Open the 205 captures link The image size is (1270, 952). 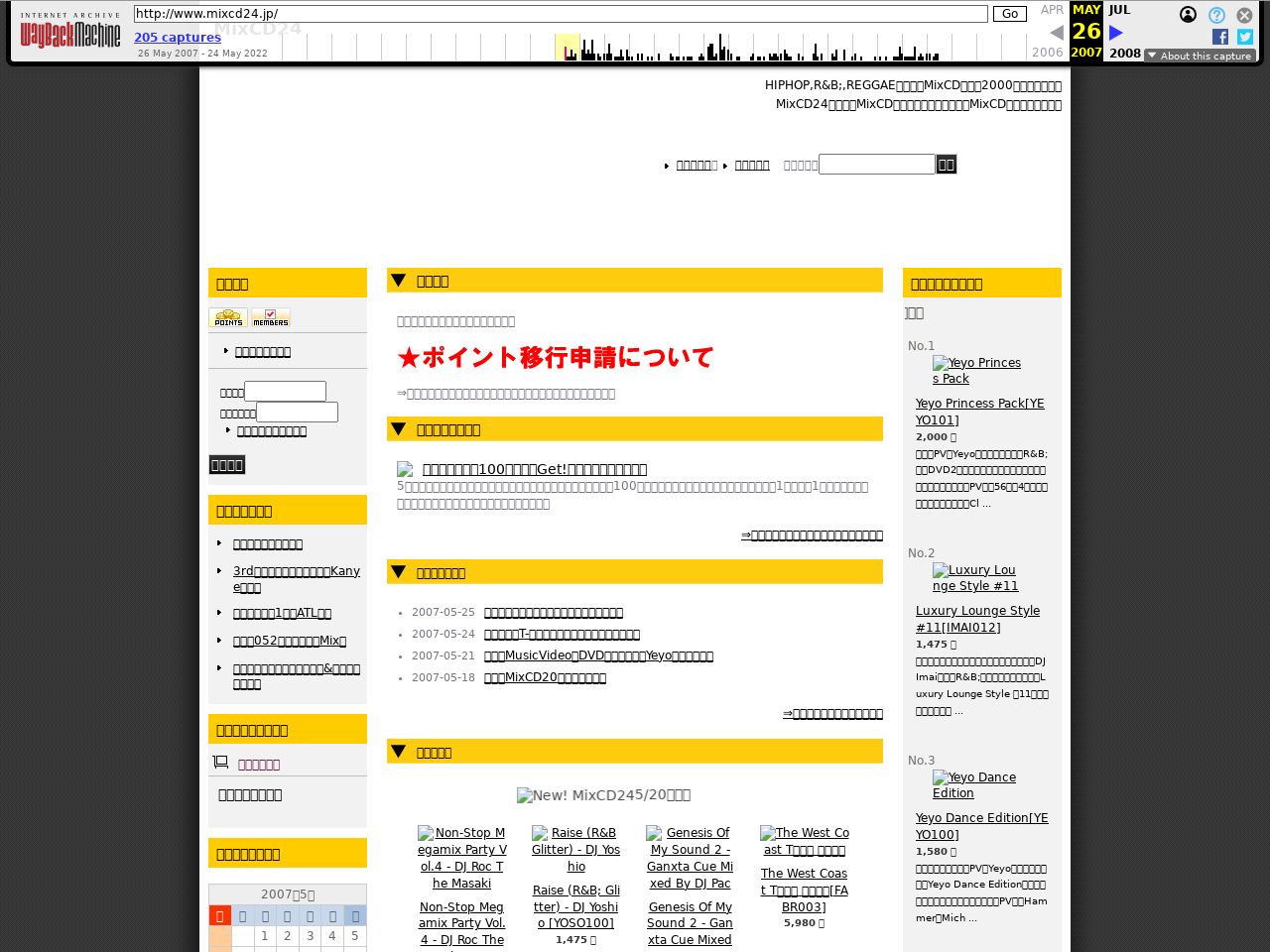coord(178,38)
